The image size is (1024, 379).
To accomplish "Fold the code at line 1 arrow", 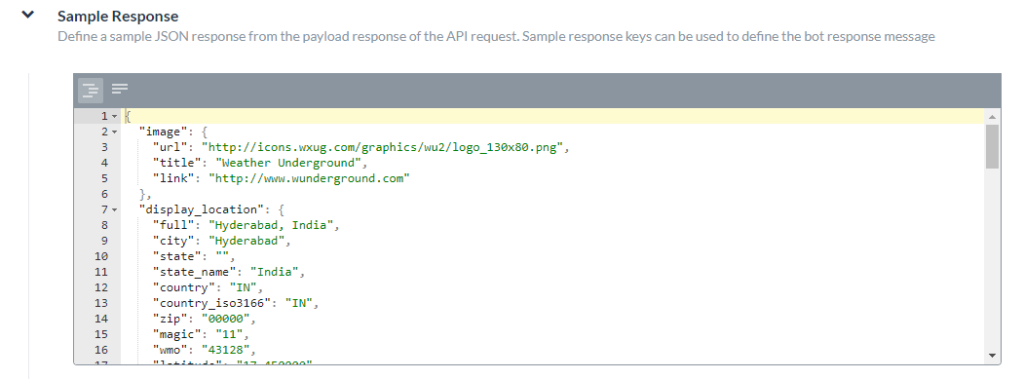I will tap(115, 116).
